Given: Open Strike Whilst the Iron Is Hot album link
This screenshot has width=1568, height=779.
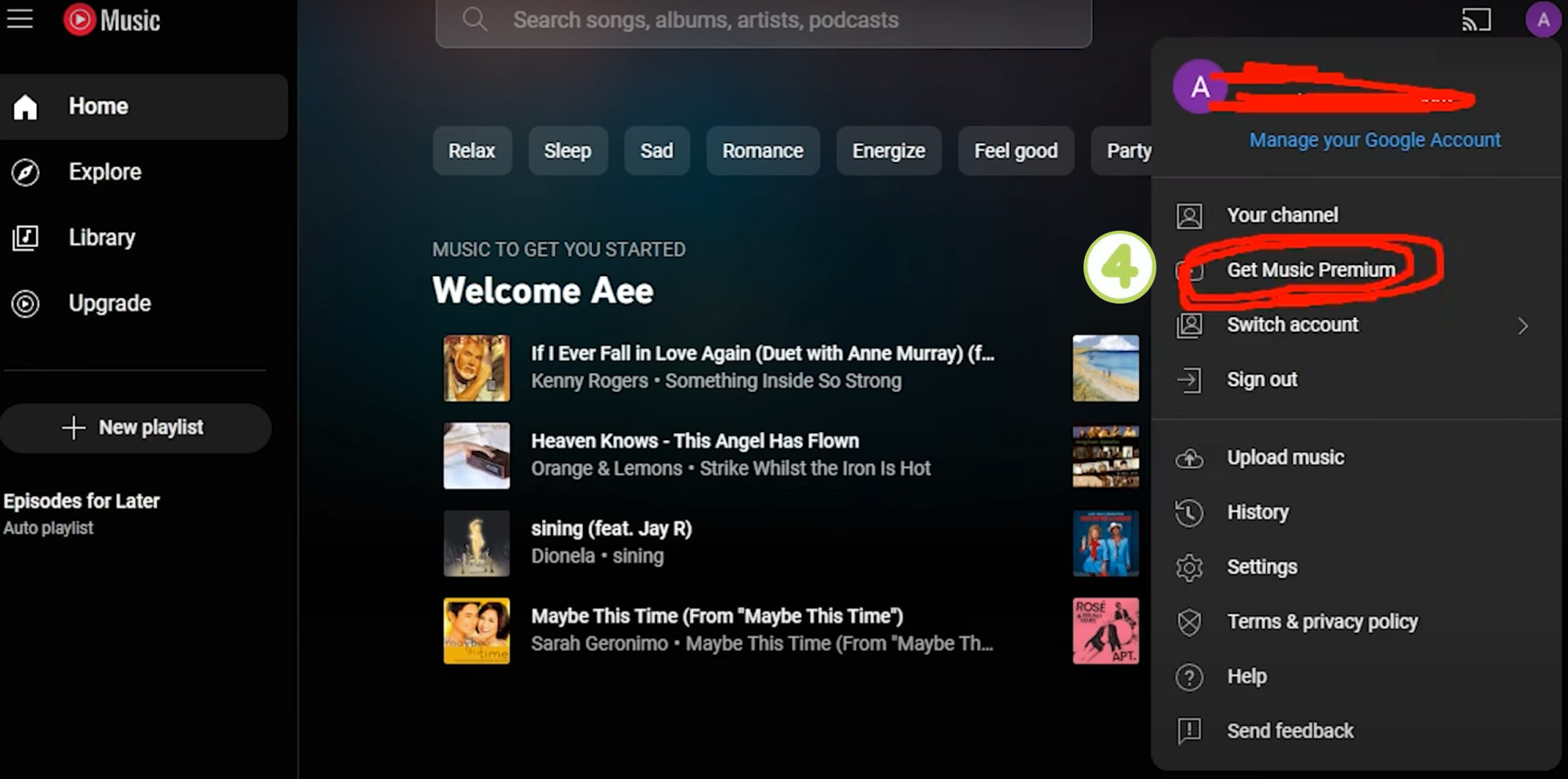Looking at the screenshot, I should coord(815,469).
